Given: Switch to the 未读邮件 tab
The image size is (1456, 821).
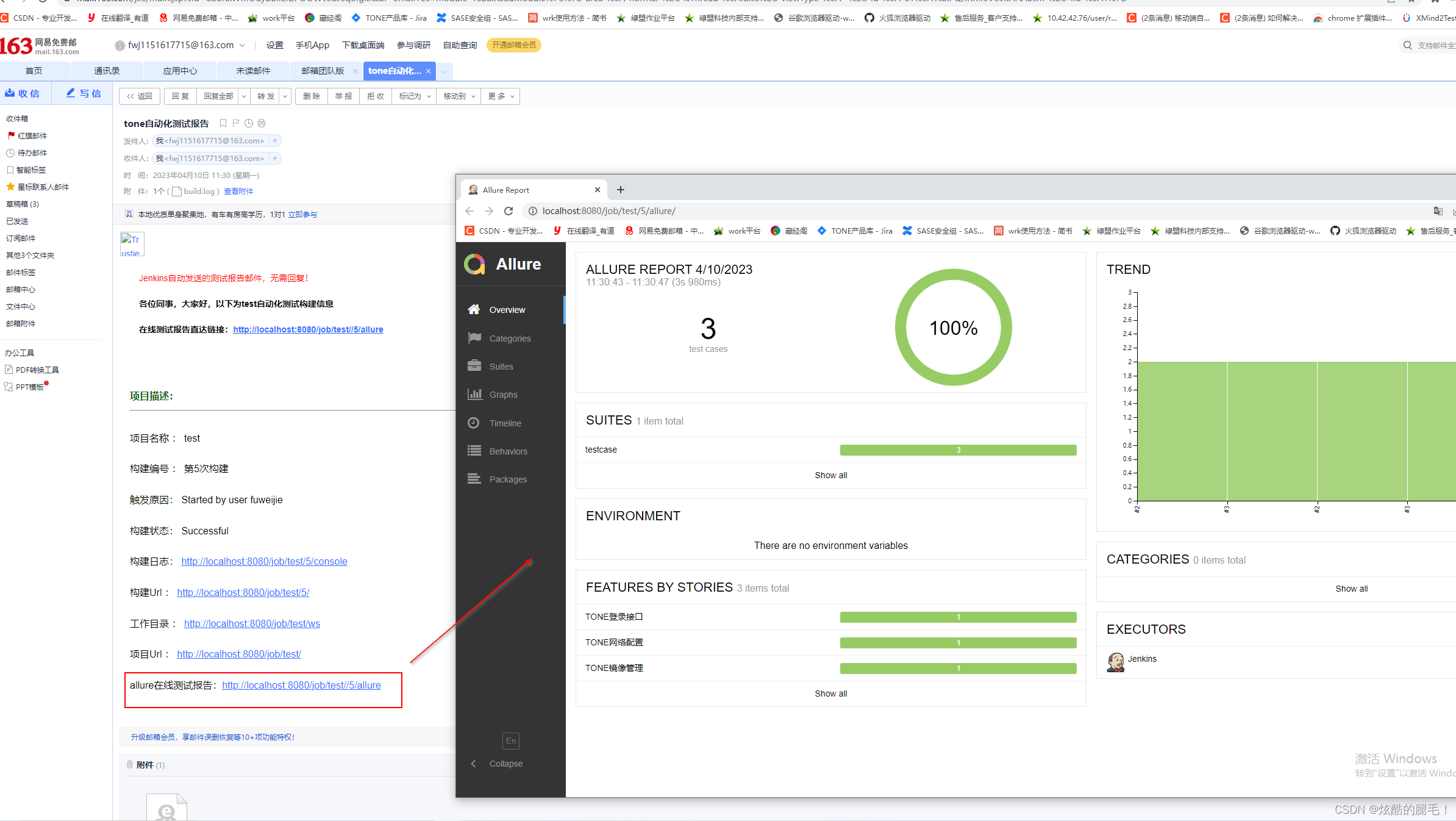Looking at the screenshot, I should tap(253, 71).
